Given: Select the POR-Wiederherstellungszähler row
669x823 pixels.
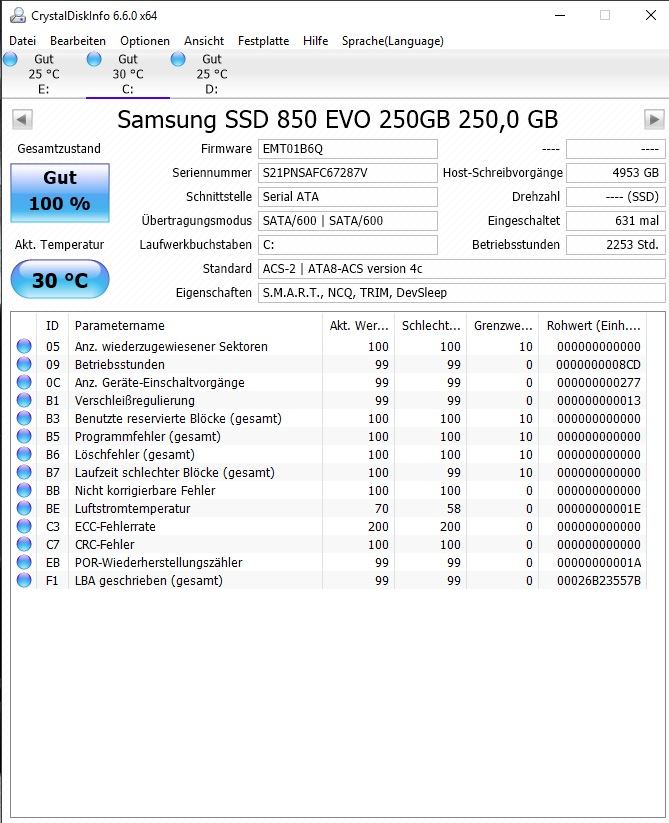Looking at the screenshot, I should 329,562.
